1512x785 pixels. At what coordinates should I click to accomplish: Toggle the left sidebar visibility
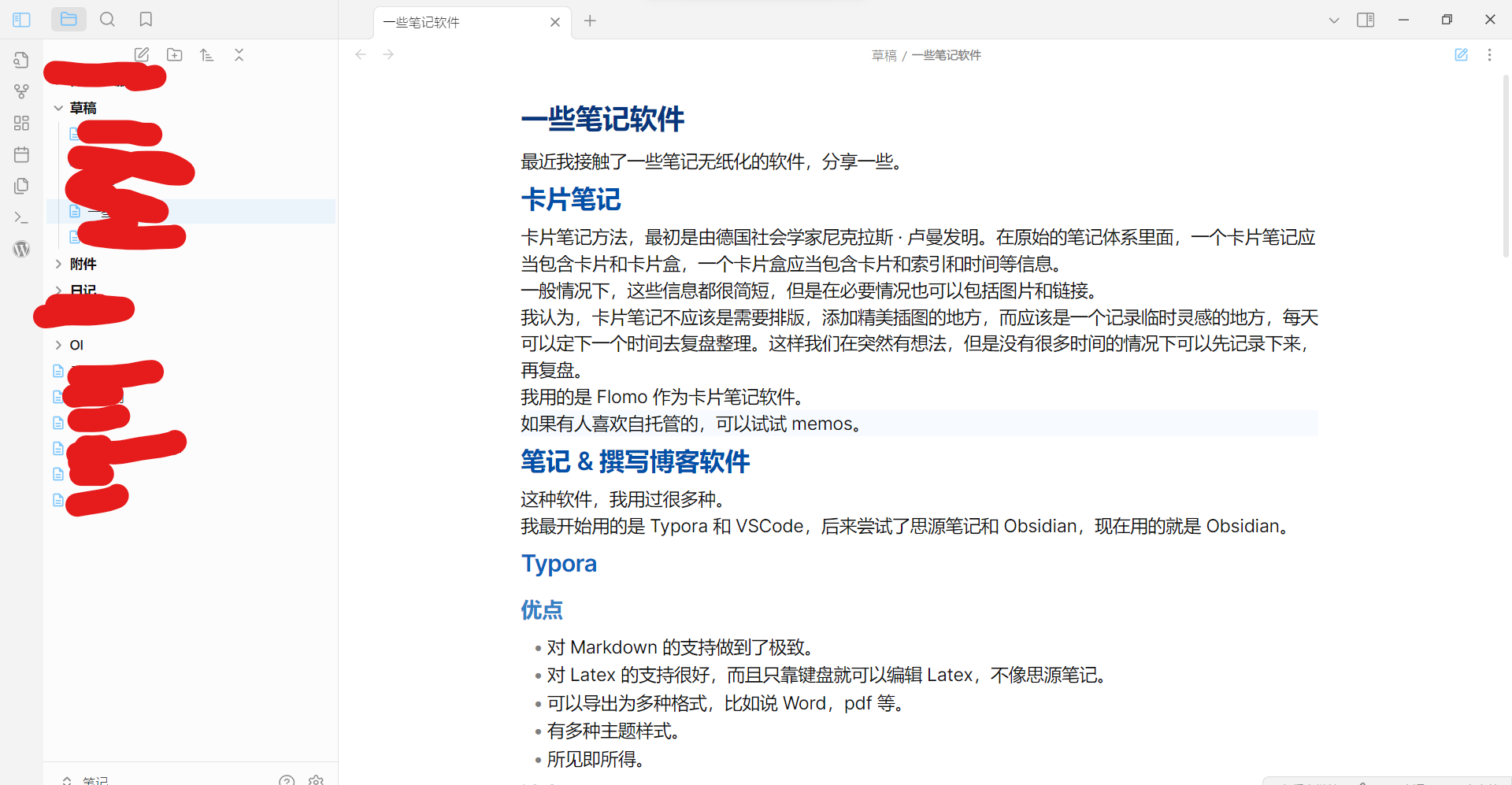click(21, 19)
